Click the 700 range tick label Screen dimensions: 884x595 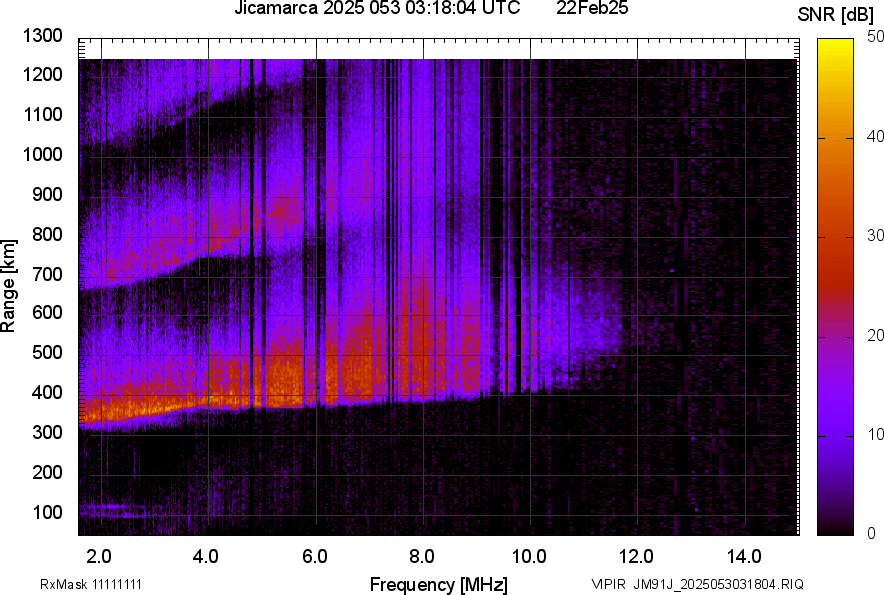47,274
